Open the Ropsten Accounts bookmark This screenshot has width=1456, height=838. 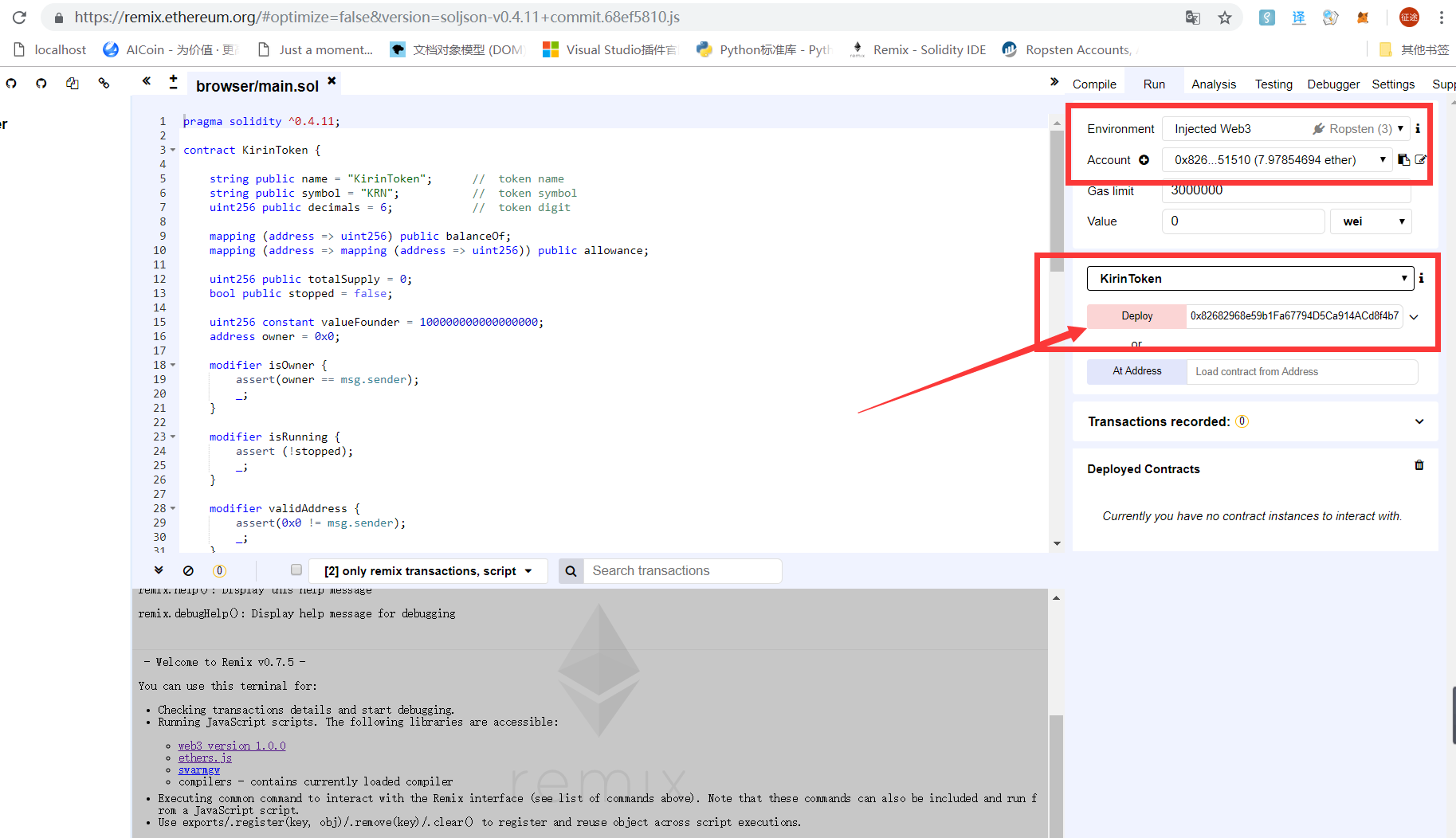[1070, 49]
